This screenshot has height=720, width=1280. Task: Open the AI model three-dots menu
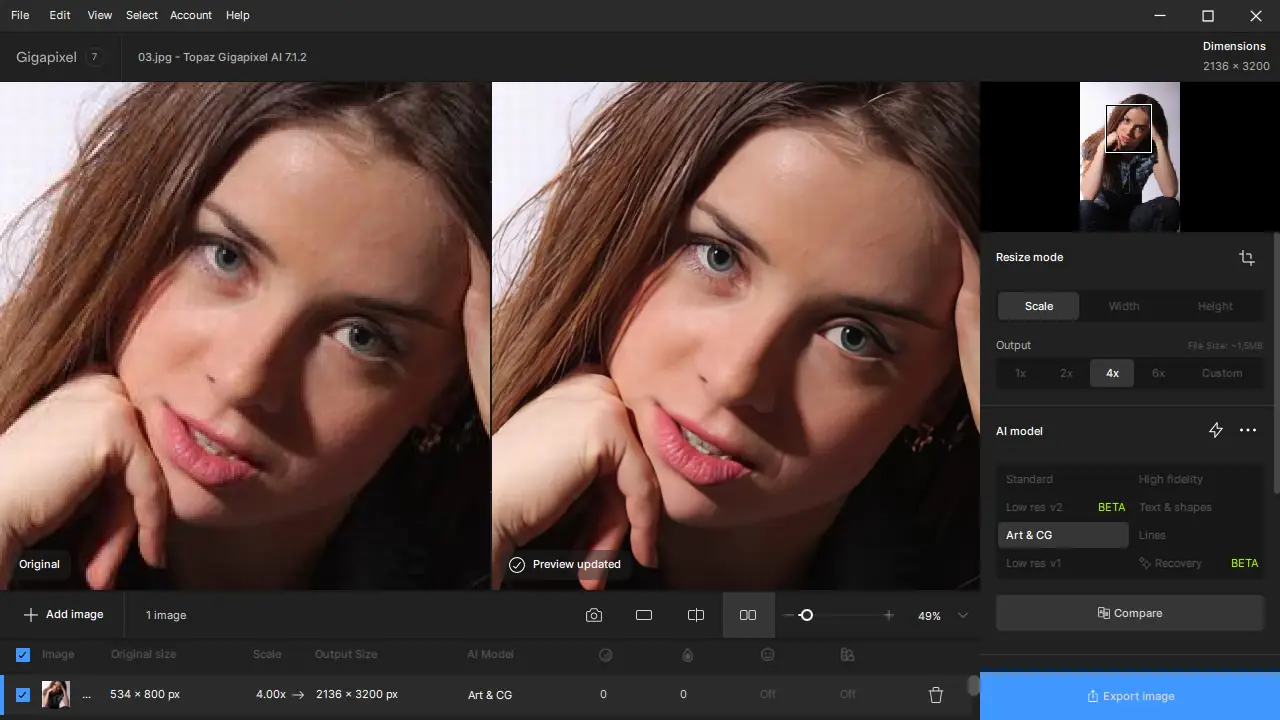1248,430
